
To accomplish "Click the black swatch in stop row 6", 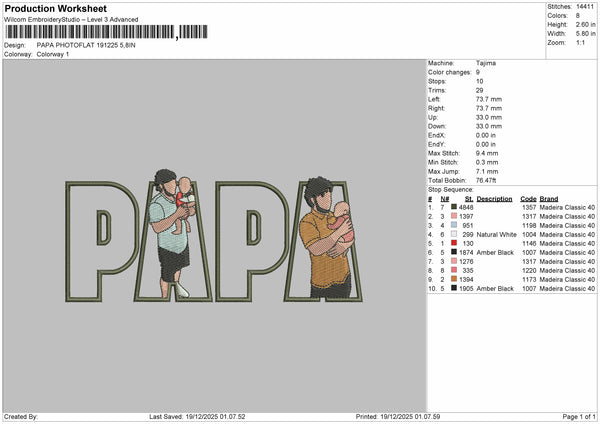I will point(454,252).
